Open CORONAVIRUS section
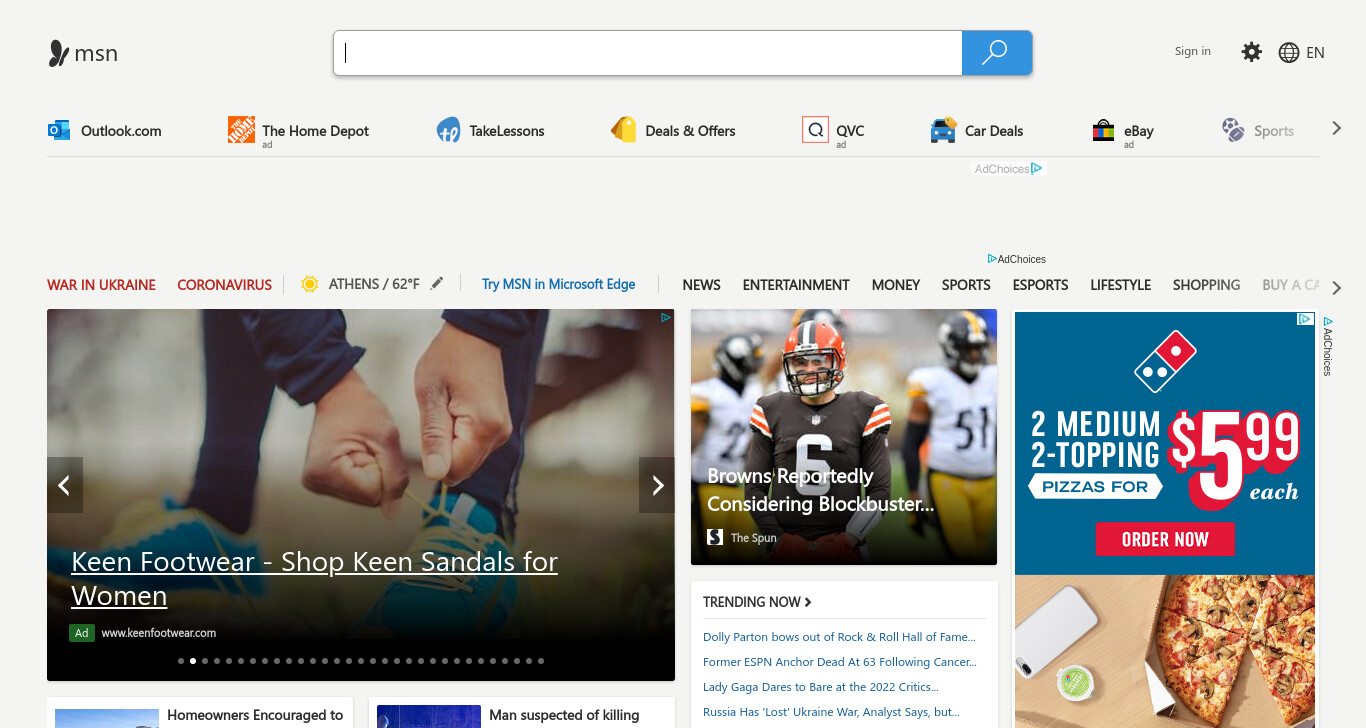 [225, 285]
